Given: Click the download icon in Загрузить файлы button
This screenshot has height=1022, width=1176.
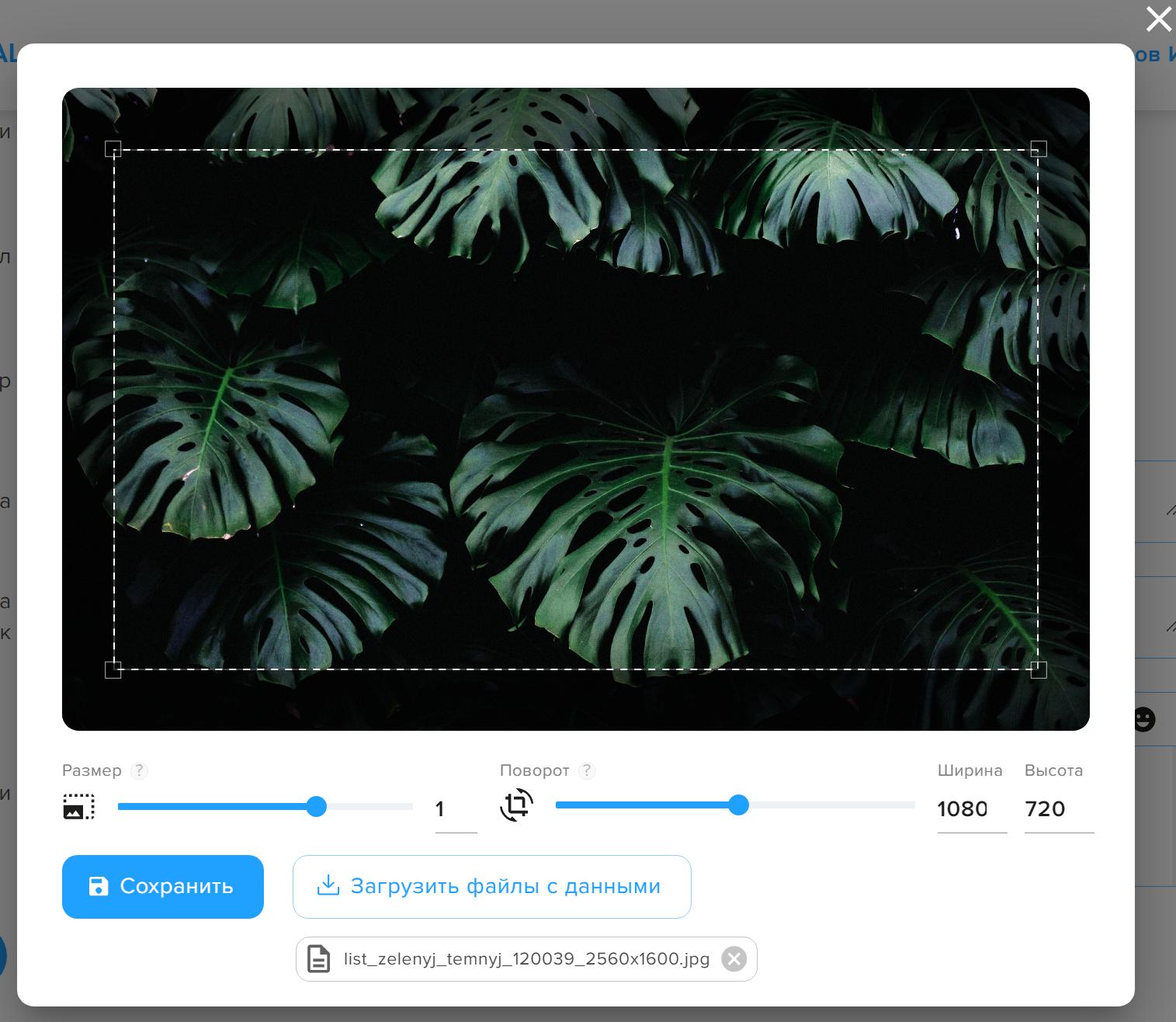Looking at the screenshot, I should pyautogui.click(x=327, y=886).
